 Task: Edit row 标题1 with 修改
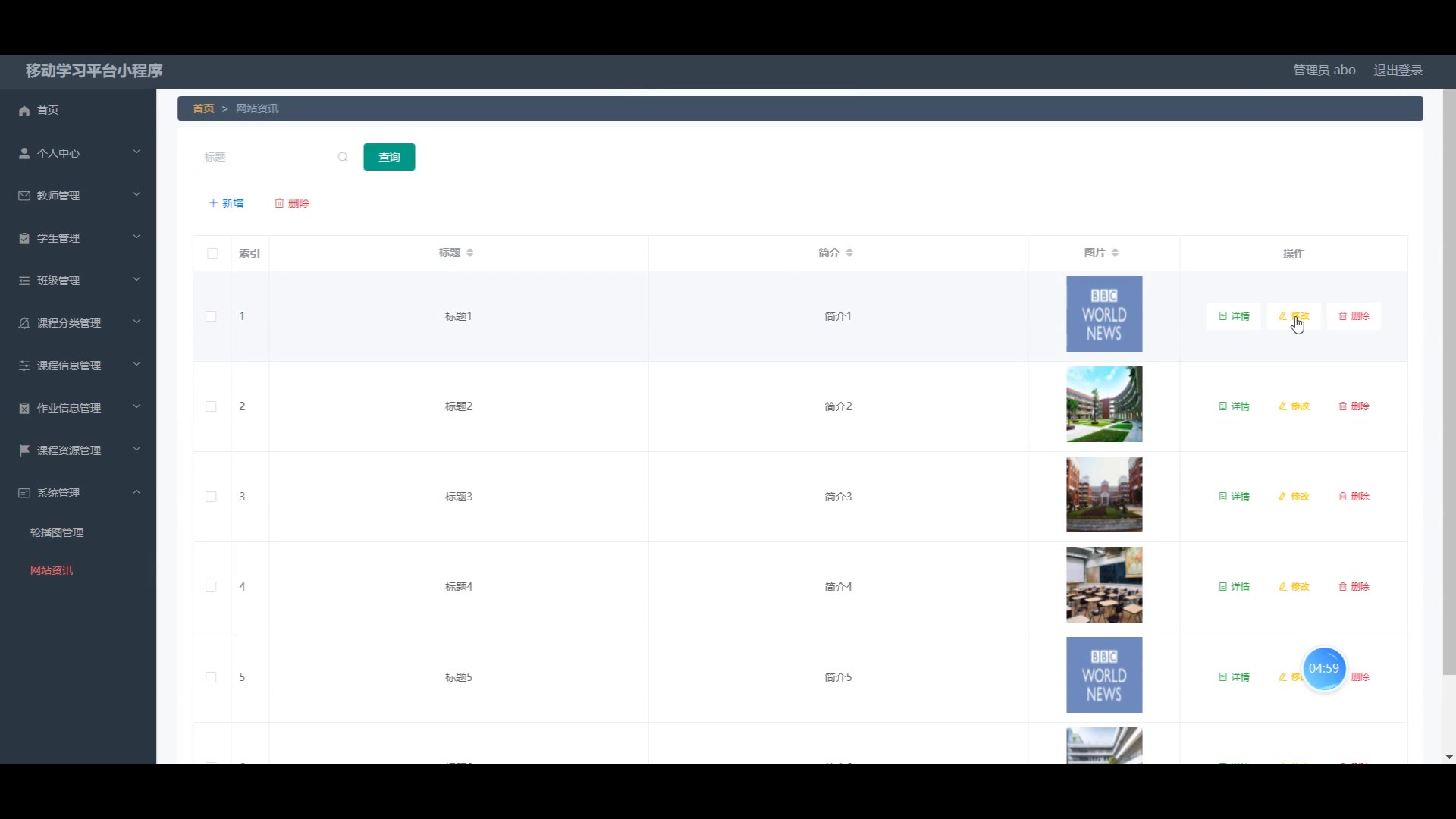click(1294, 316)
